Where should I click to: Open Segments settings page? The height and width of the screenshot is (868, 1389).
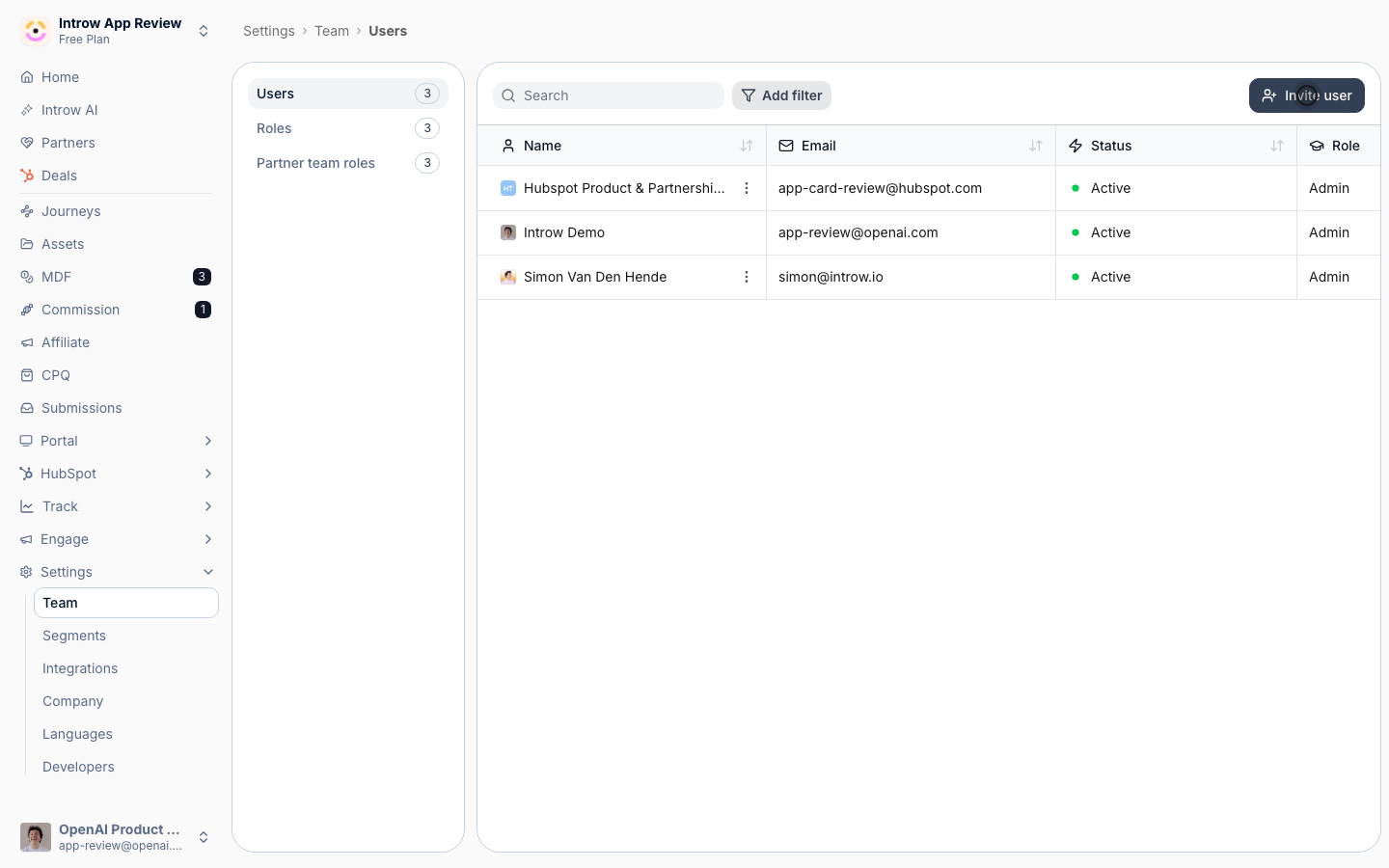click(x=126, y=636)
